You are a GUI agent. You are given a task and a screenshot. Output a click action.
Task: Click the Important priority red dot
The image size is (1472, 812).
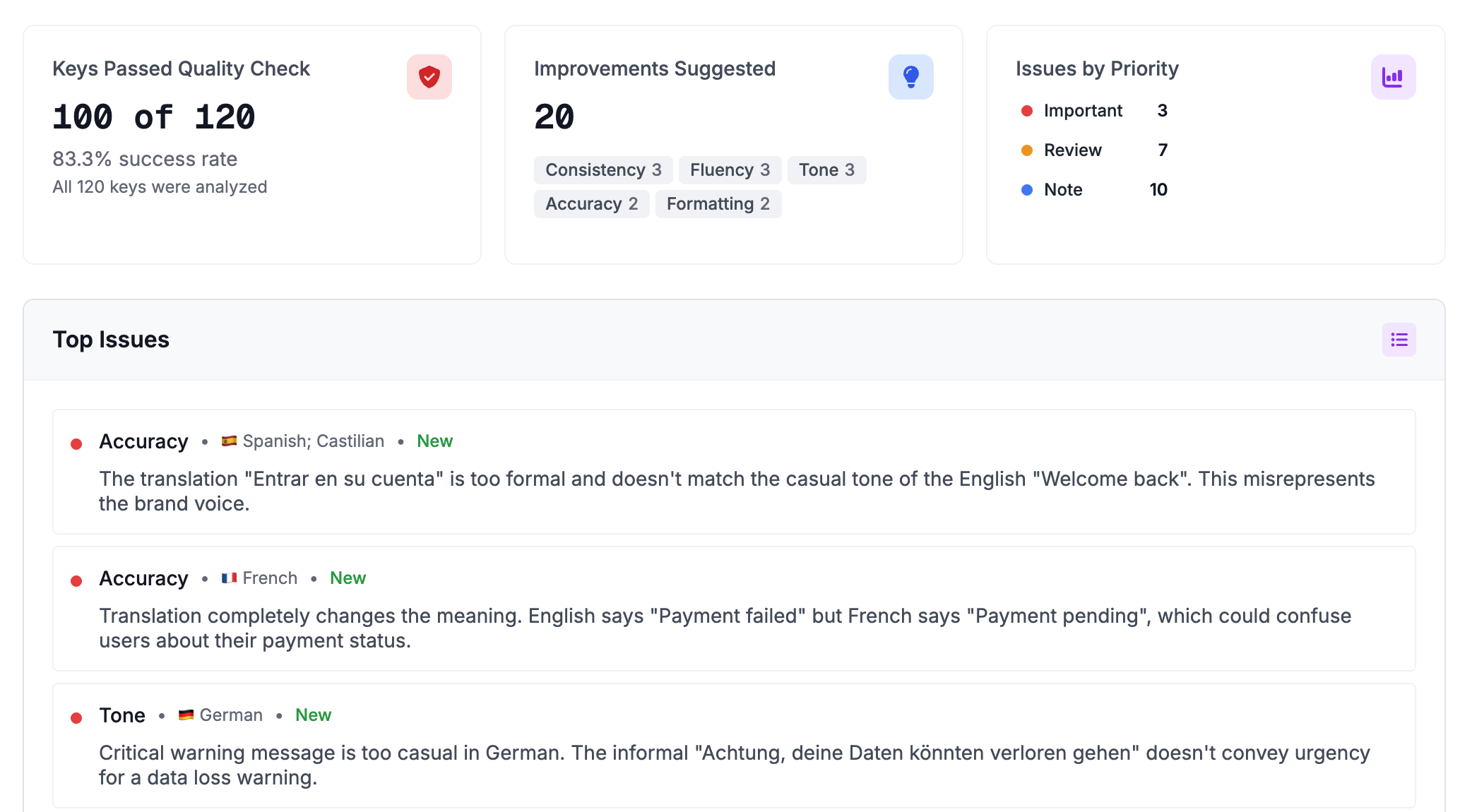pyautogui.click(x=1027, y=111)
